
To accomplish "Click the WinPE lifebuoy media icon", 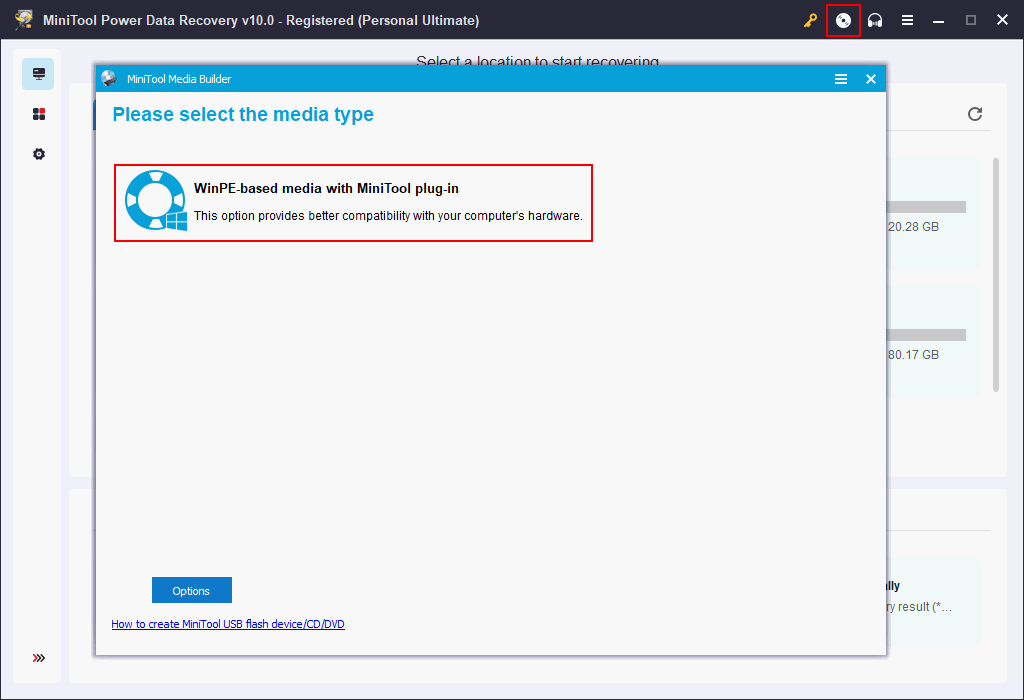I will (155, 200).
